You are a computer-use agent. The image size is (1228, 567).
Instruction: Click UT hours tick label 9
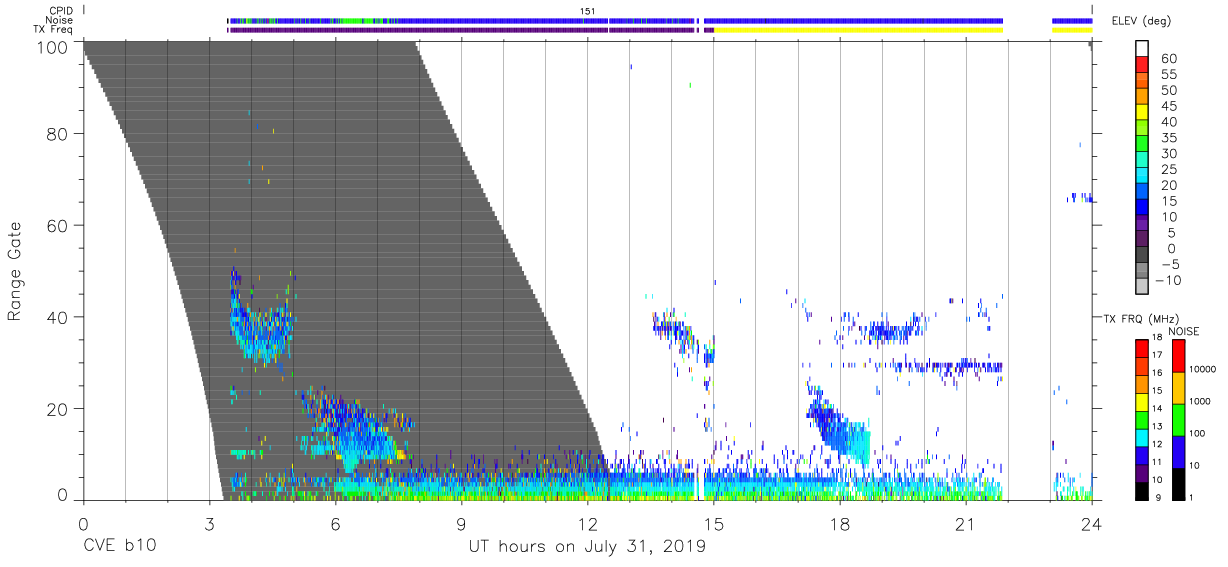pyautogui.click(x=462, y=524)
